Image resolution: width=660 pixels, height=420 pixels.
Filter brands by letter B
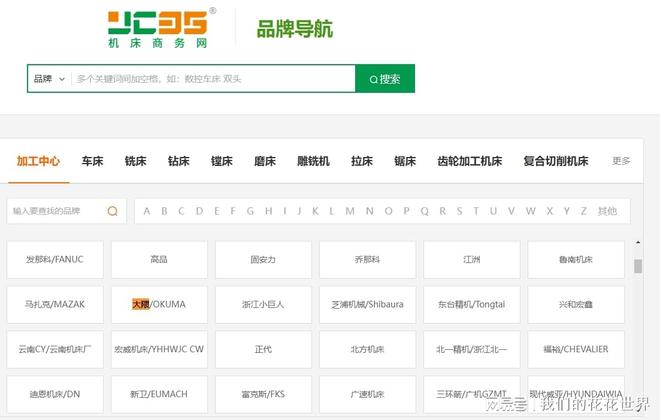(164, 211)
